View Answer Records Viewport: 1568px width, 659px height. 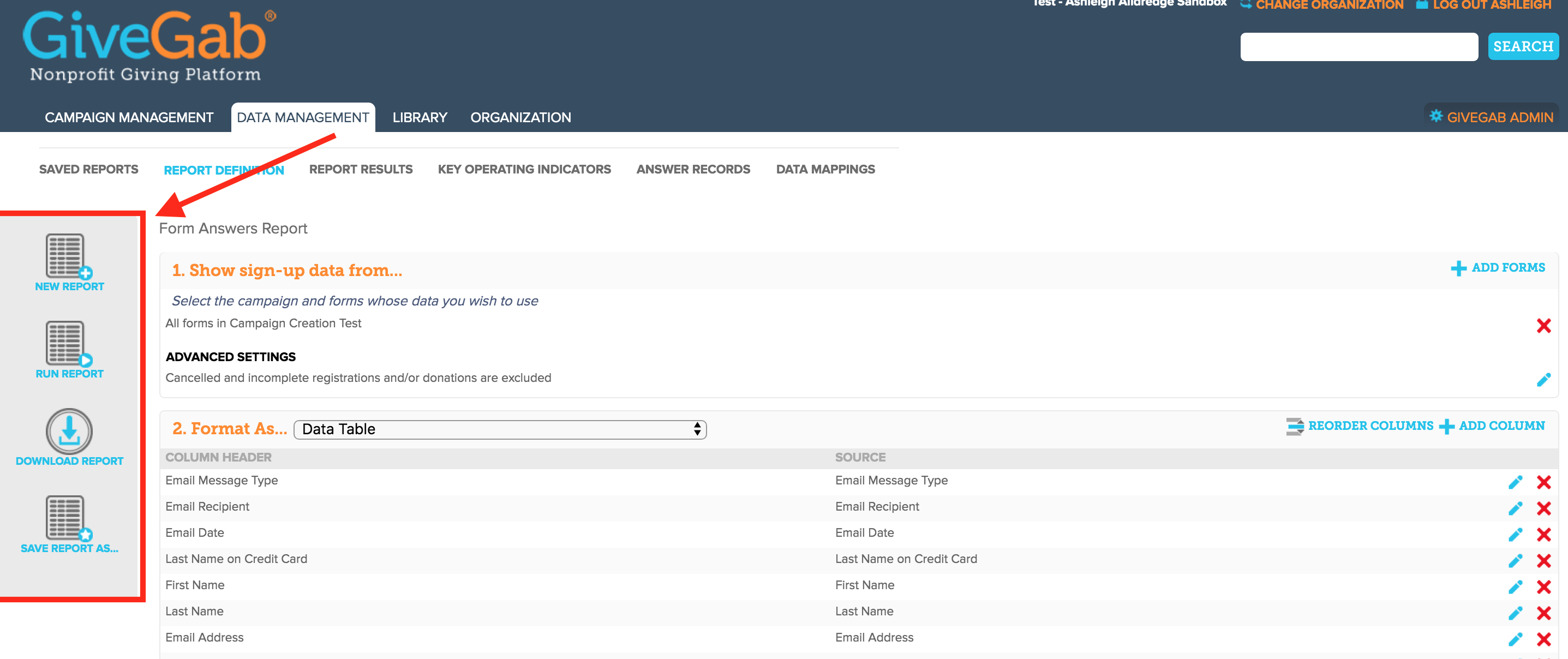(693, 169)
